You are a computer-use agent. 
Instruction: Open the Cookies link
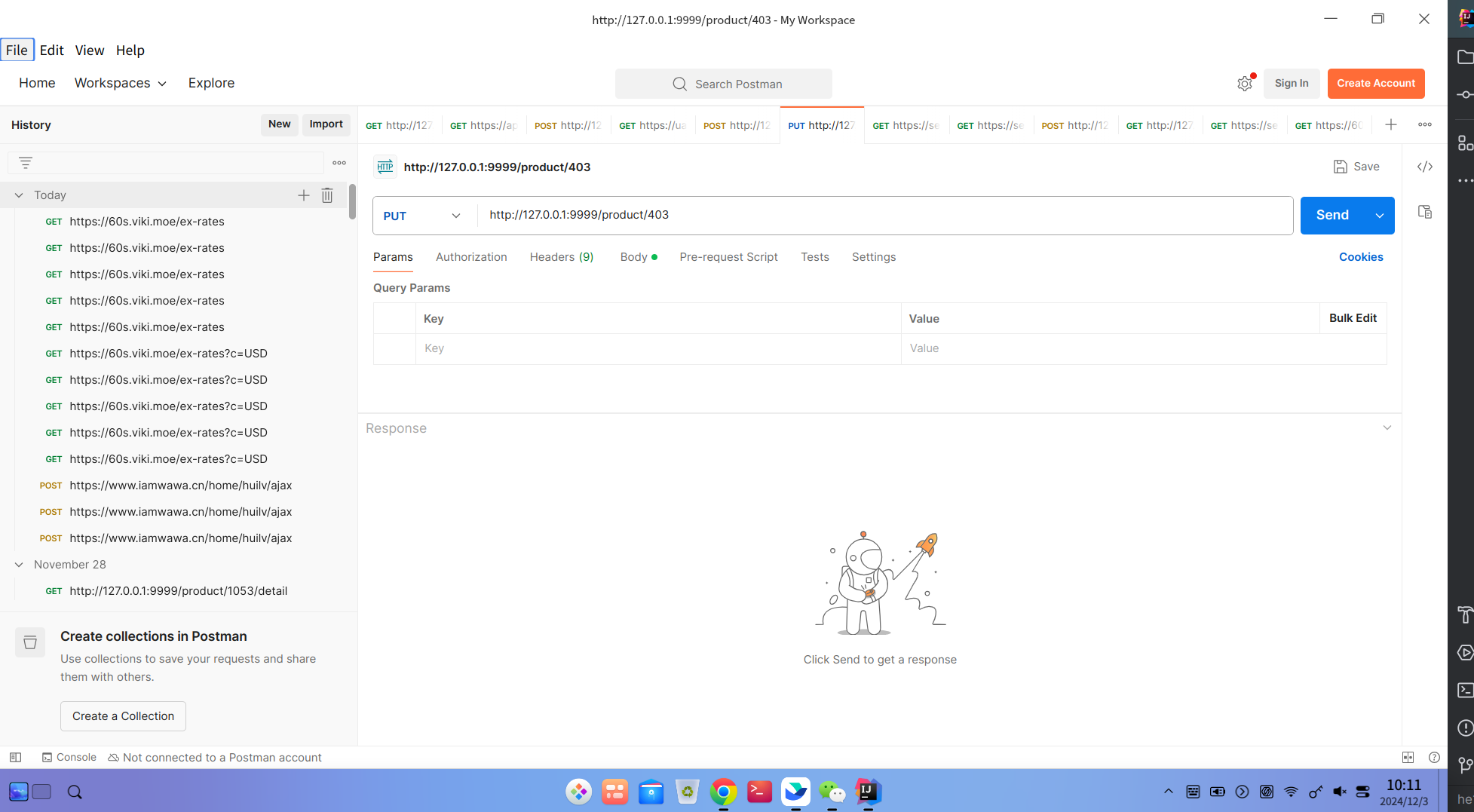pos(1361,257)
